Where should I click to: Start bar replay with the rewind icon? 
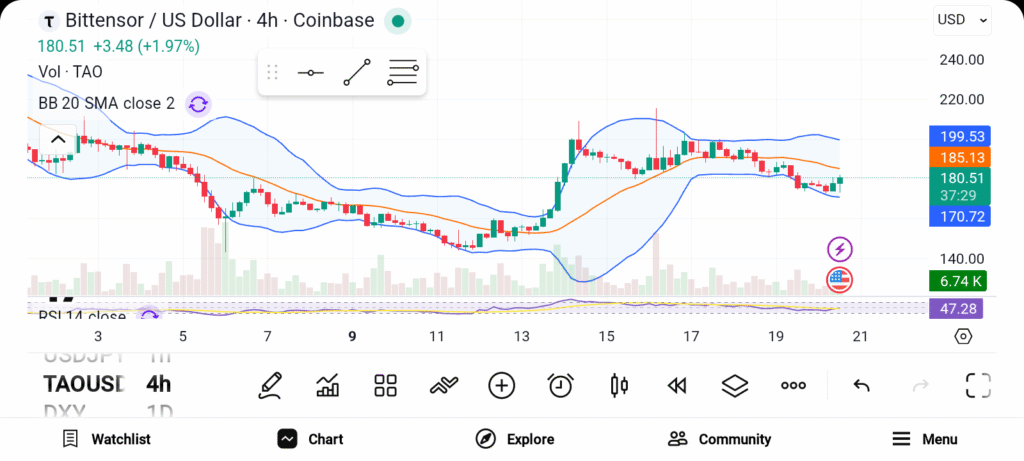677,385
